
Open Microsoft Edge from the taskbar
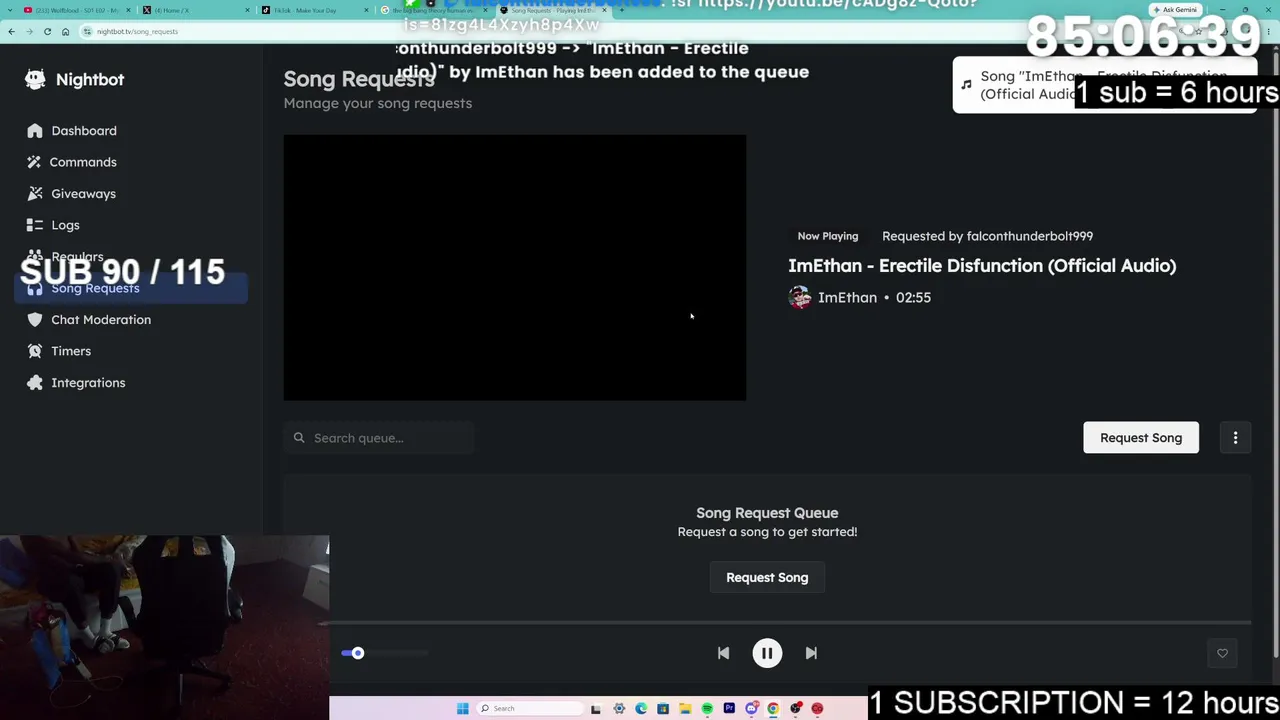[641, 709]
